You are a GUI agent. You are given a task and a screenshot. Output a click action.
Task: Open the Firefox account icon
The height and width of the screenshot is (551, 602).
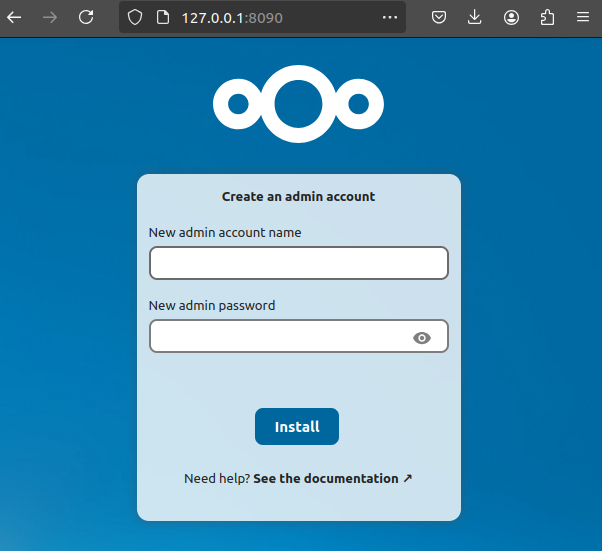(511, 17)
